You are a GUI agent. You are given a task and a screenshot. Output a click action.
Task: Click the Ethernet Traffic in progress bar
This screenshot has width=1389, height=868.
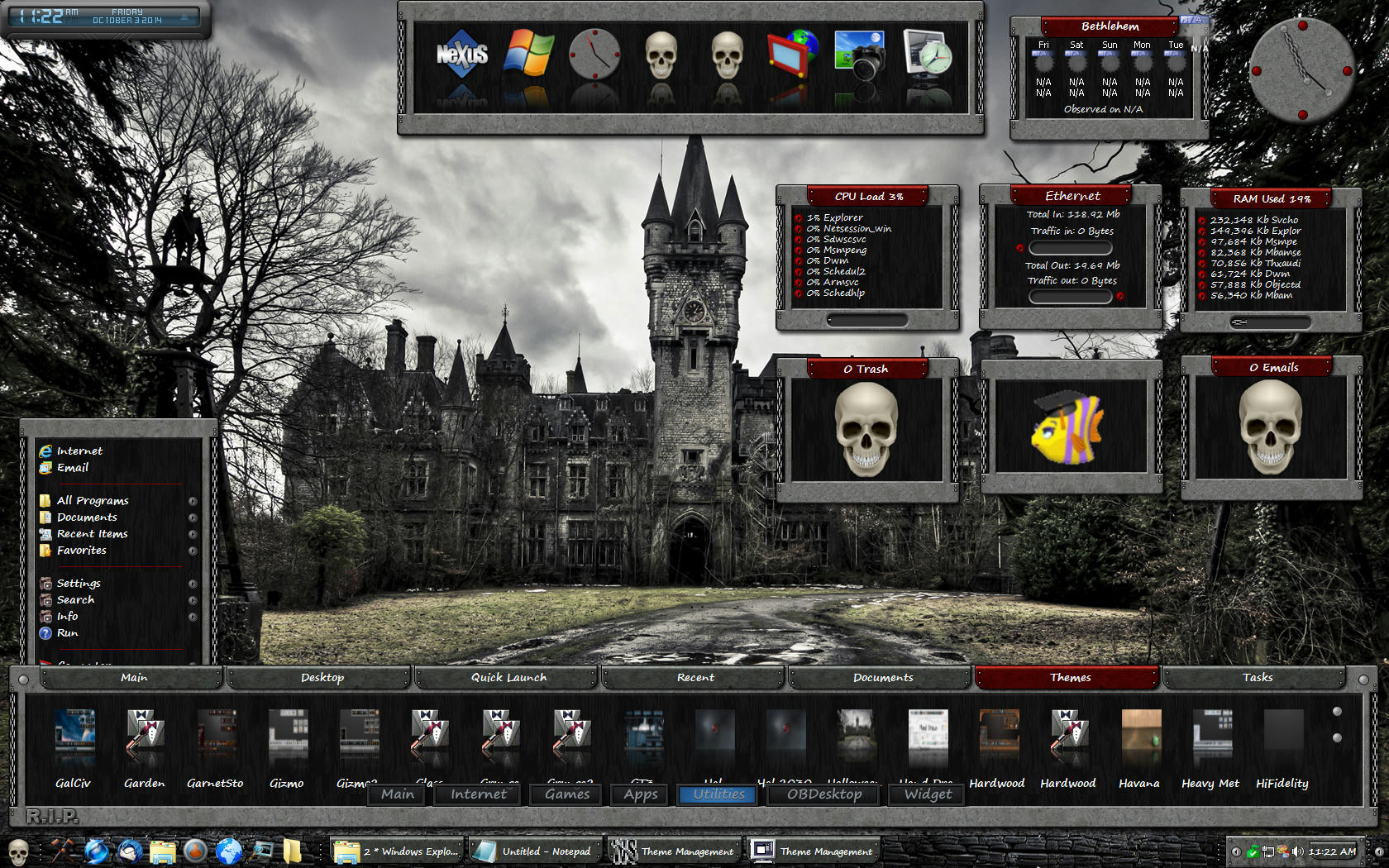(x=1070, y=248)
